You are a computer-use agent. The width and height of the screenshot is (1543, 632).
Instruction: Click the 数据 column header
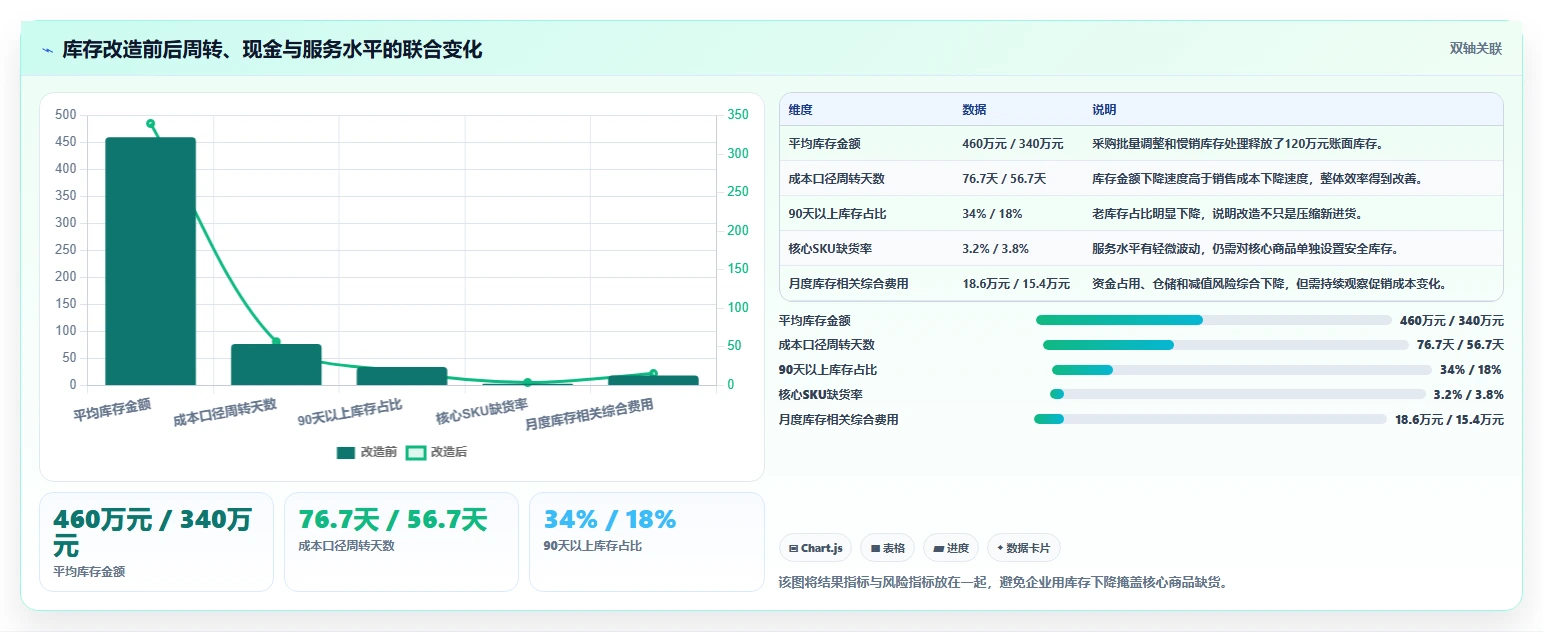pos(974,110)
